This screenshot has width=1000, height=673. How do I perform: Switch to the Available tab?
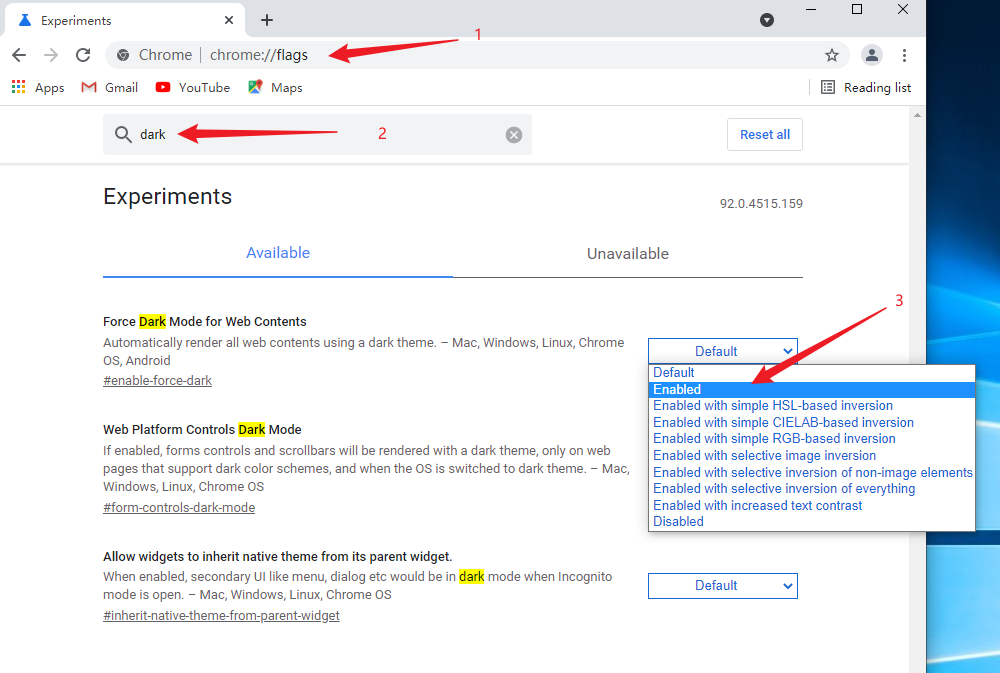pos(278,253)
